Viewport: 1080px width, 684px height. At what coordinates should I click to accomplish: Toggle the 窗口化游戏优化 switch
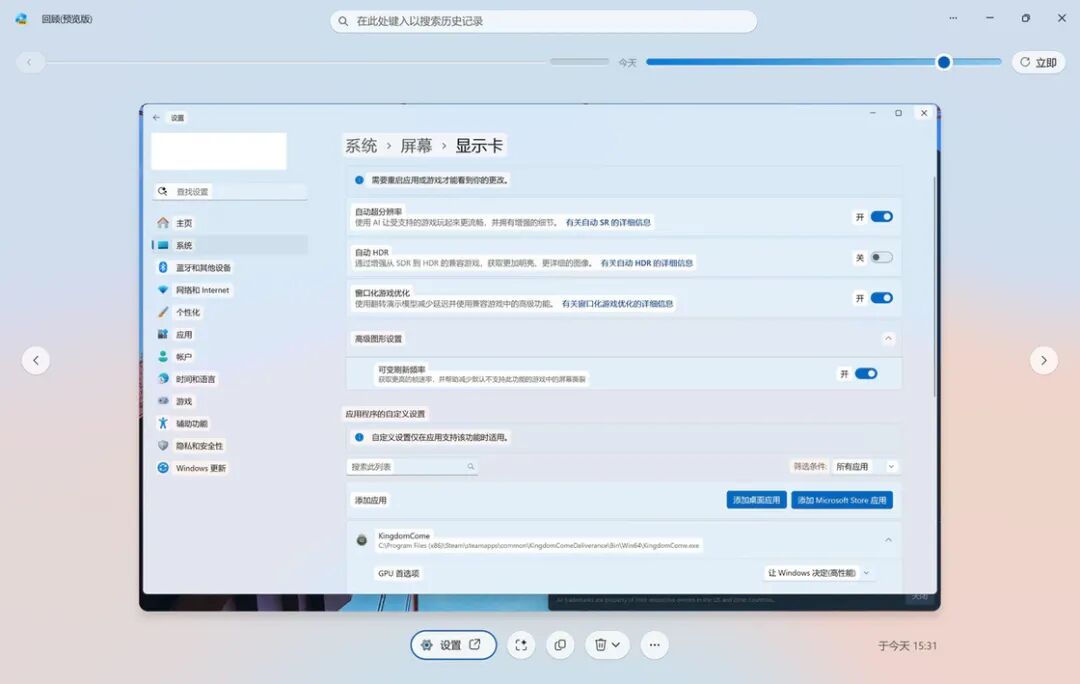pos(882,298)
